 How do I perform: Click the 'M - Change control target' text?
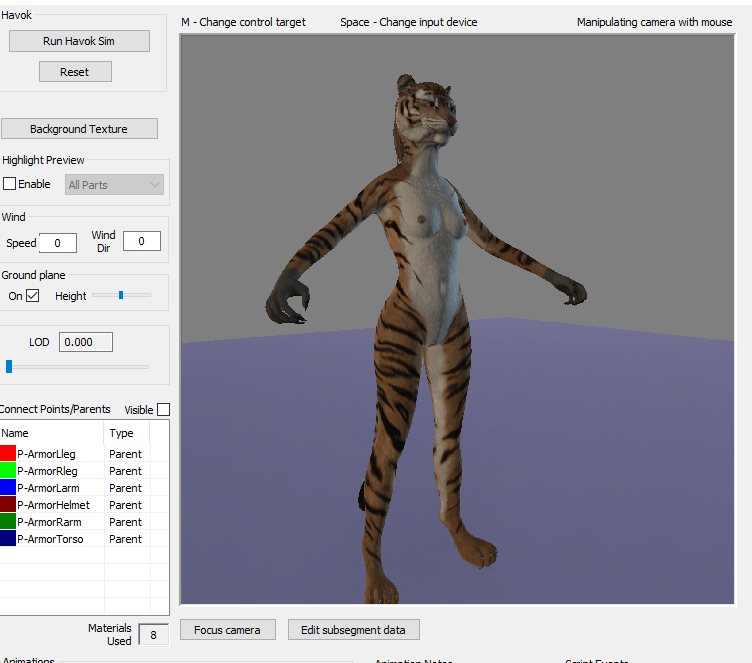pyautogui.click(x=243, y=22)
